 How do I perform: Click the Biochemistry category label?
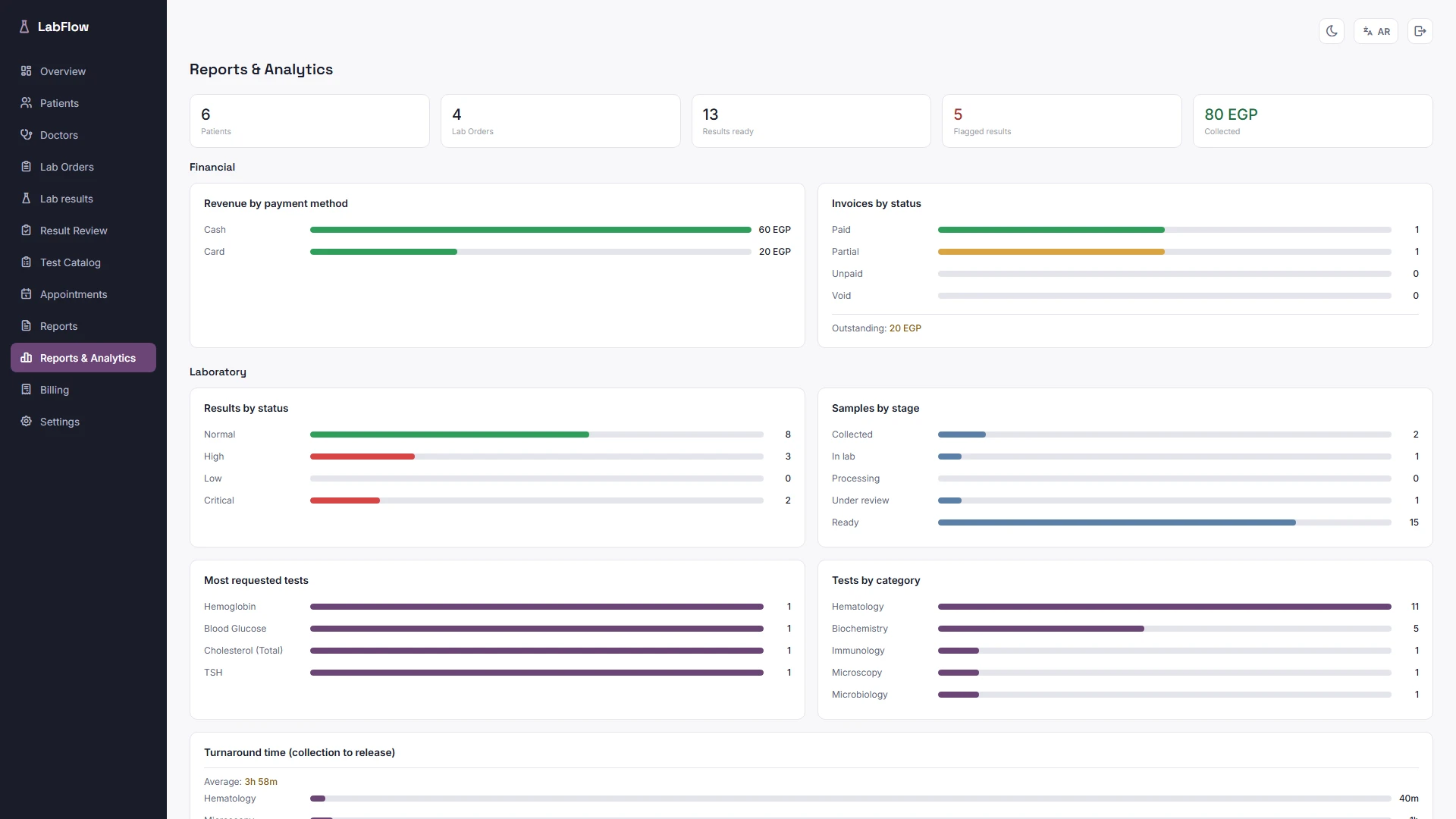[x=859, y=628]
